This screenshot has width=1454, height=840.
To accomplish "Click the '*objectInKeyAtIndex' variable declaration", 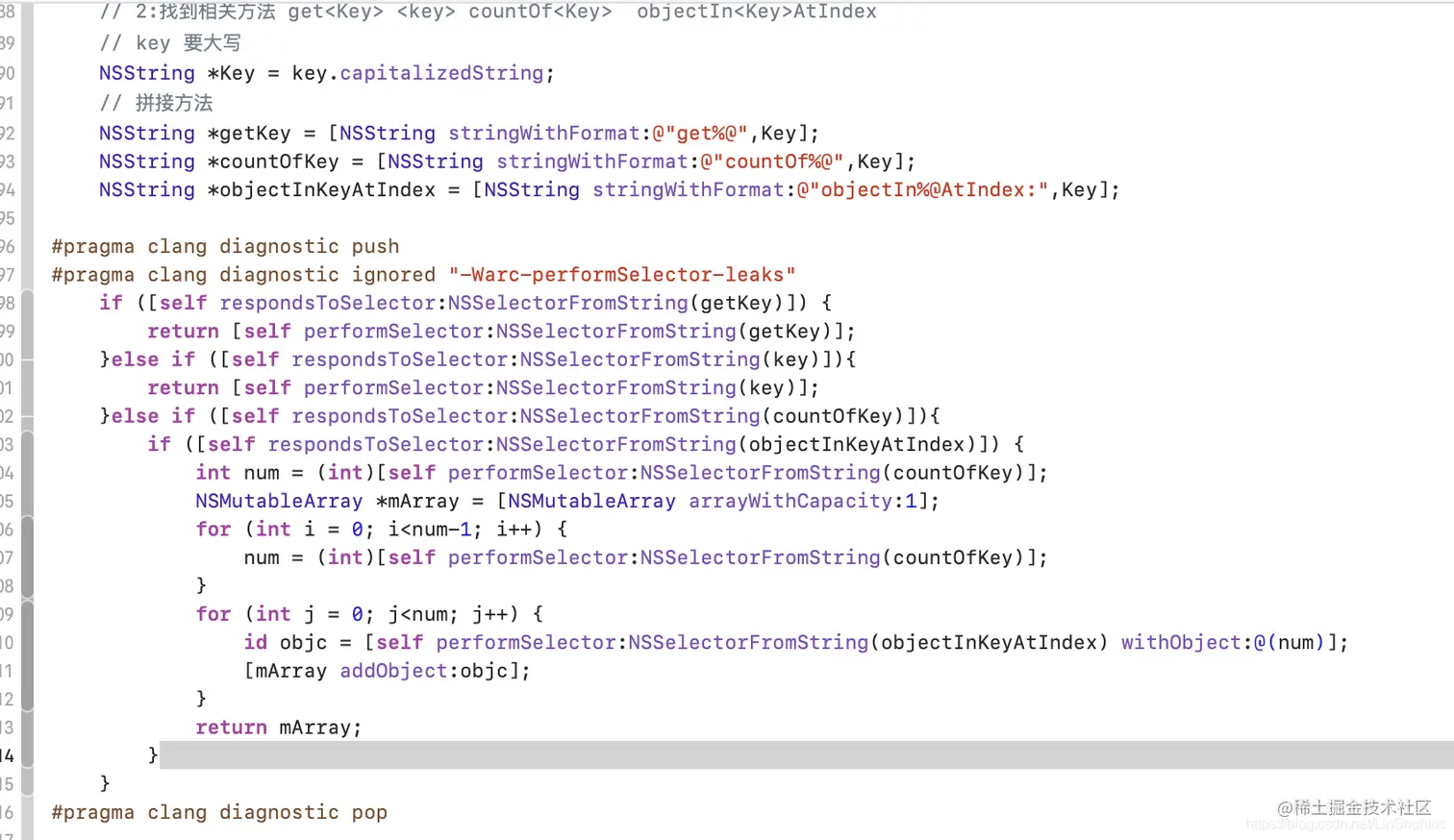I will 321,189.
